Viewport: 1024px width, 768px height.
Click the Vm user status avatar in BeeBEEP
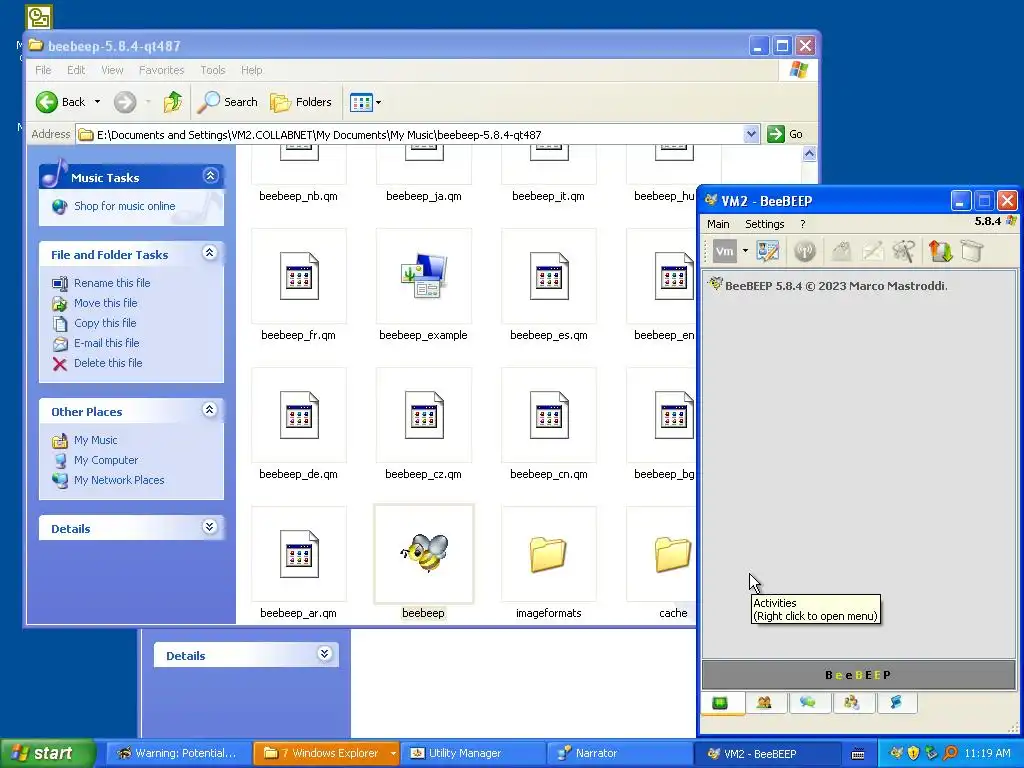[x=724, y=251]
